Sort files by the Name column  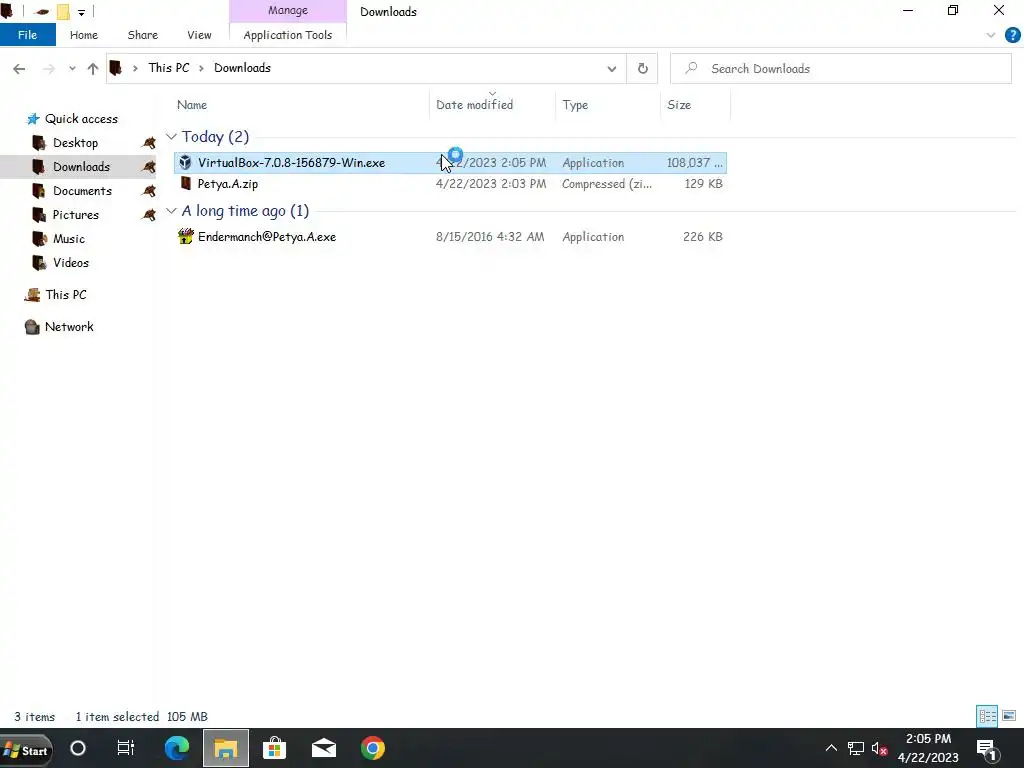(x=191, y=104)
